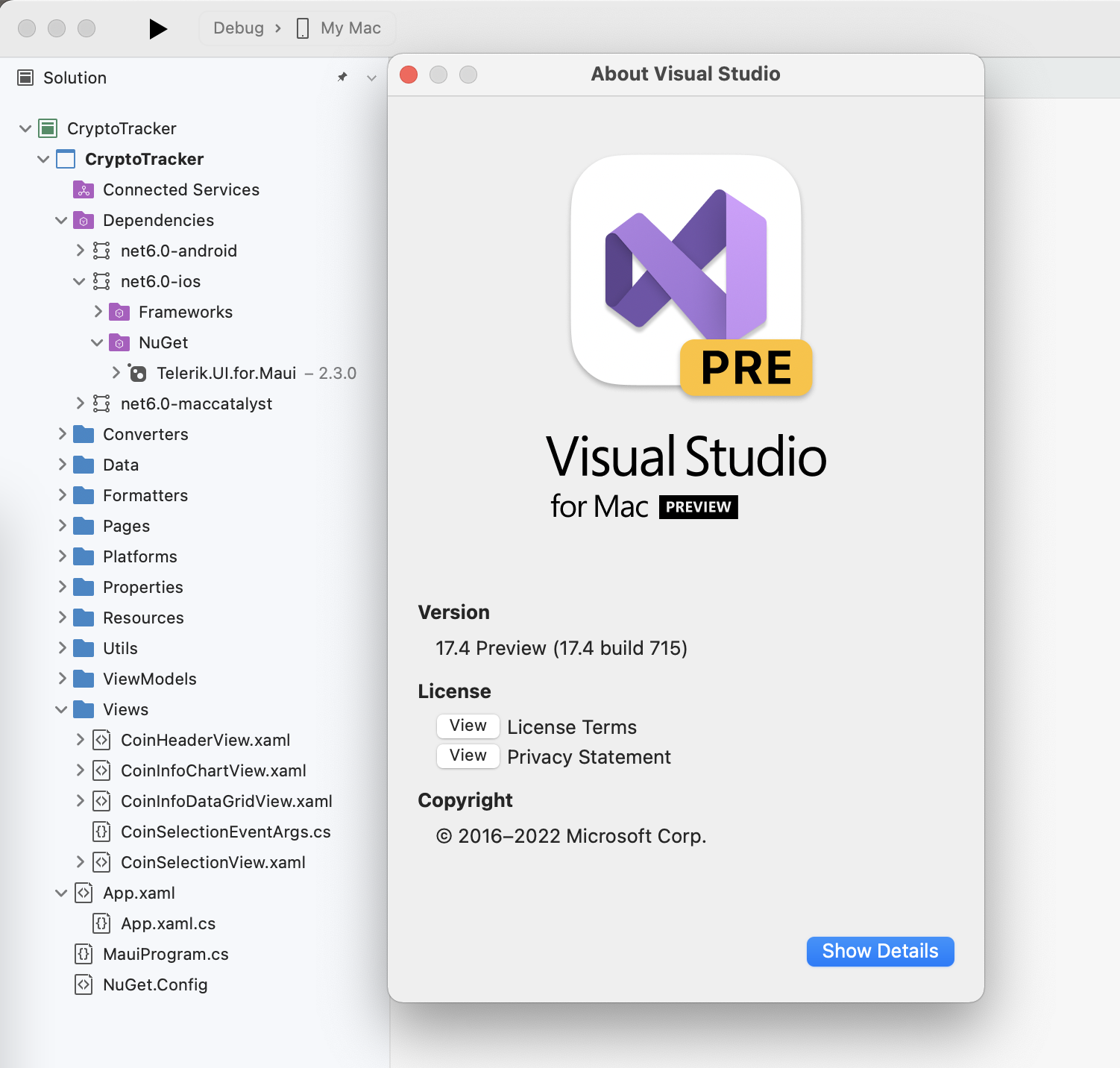Click the Utils folder icon
Viewport: 1120px width, 1068px height.
coord(84,648)
